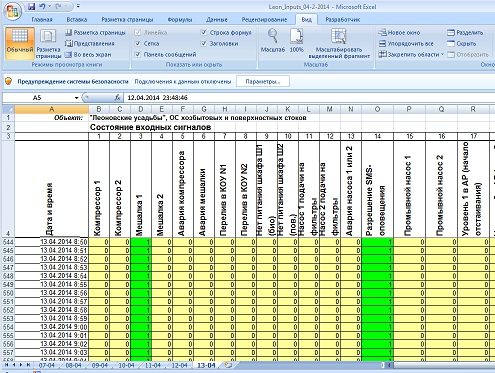Click the security warning shield icon
This screenshot has width=495, height=373.
(x=9, y=81)
